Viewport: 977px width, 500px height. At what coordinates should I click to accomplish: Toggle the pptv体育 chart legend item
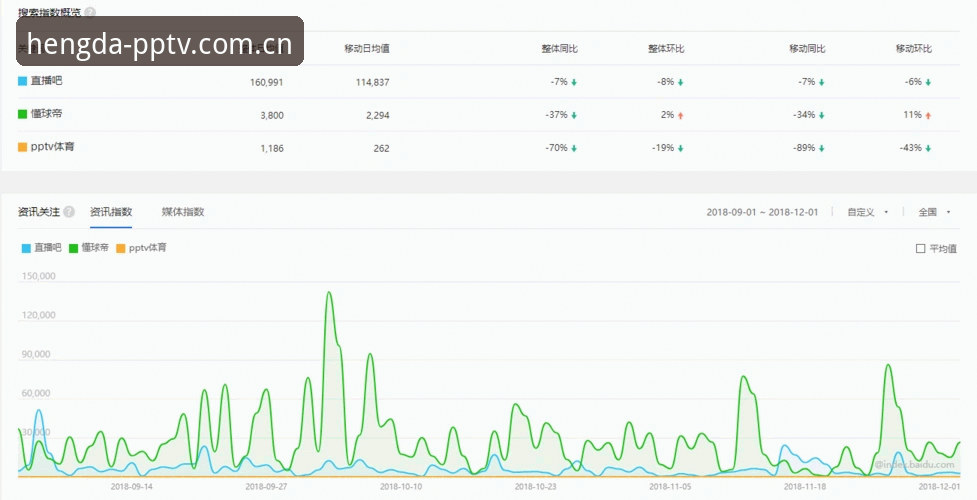[x=141, y=248]
